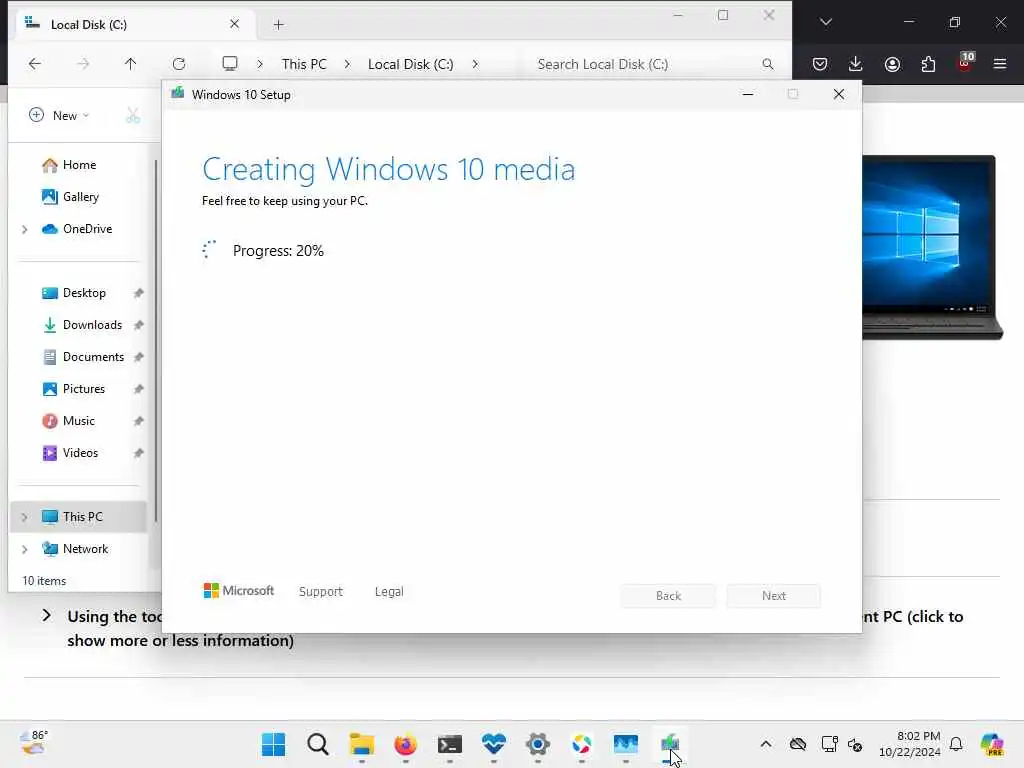Open Firefox Downloads panel
This screenshot has width=1024, height=768.
(856, 64)
